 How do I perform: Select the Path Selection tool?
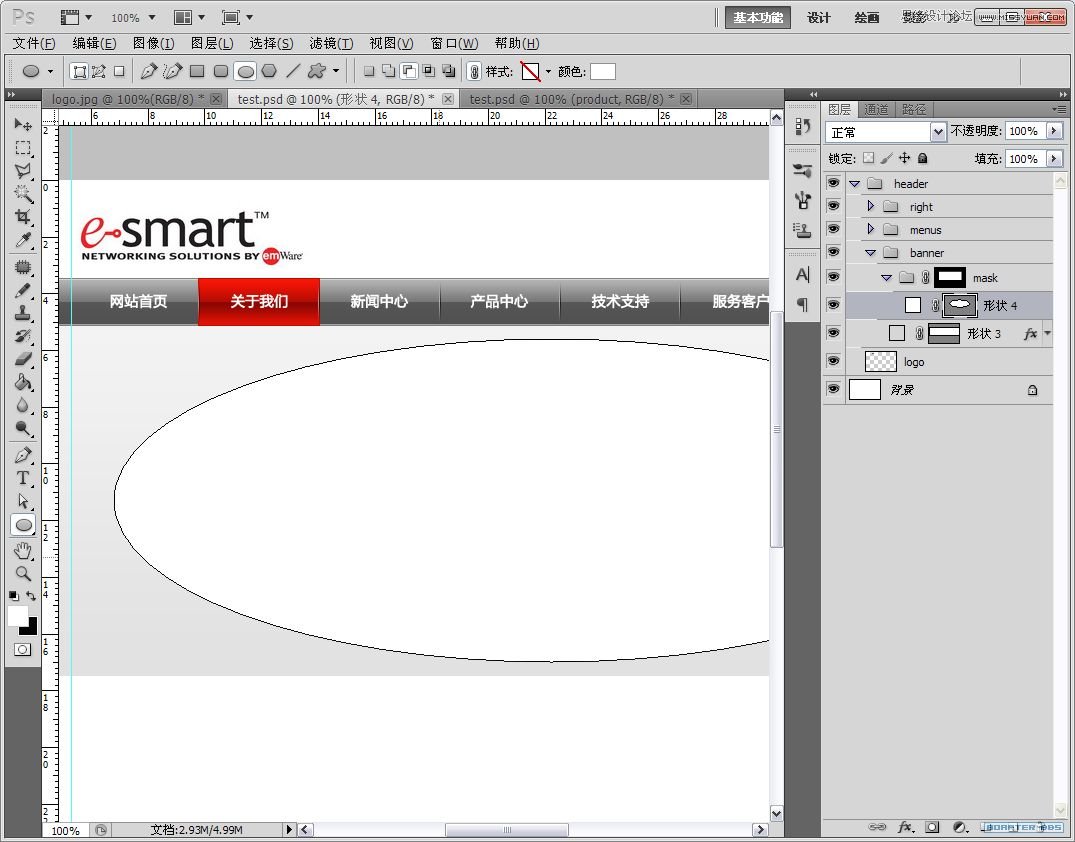23,501
